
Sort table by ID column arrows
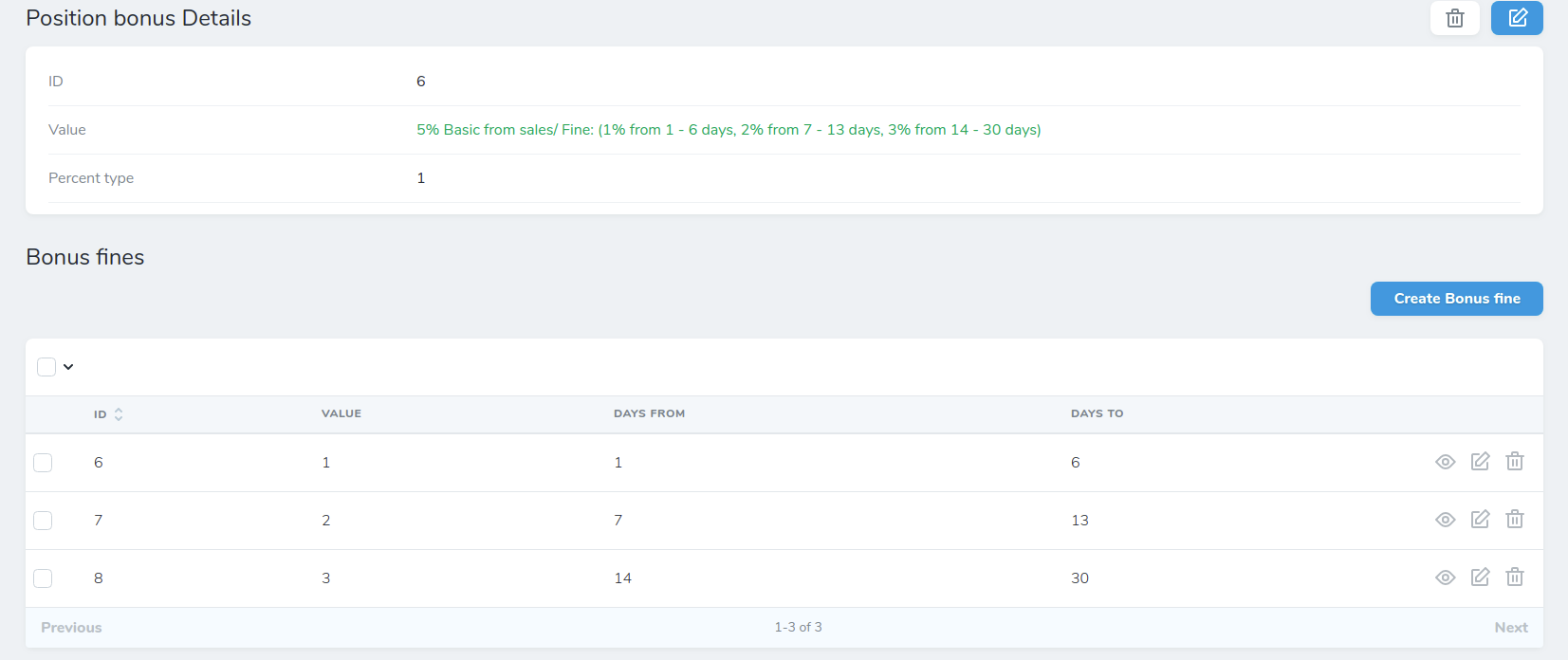[x=119, y=414]
